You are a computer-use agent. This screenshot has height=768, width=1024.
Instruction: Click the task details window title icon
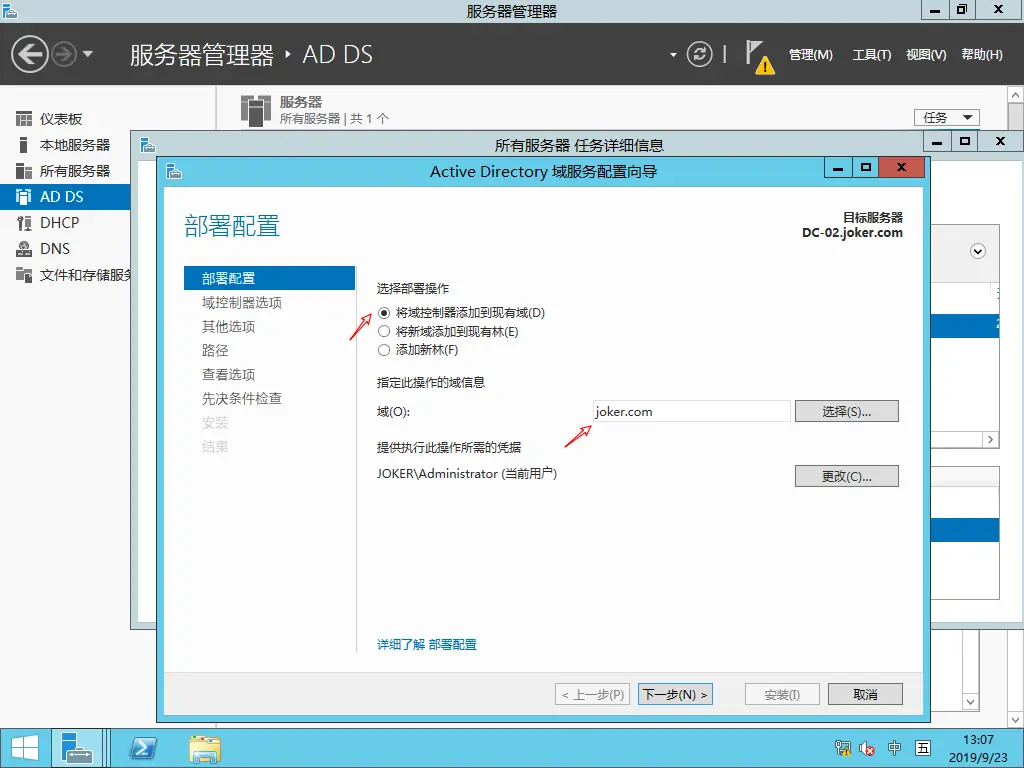pos(148,145)
